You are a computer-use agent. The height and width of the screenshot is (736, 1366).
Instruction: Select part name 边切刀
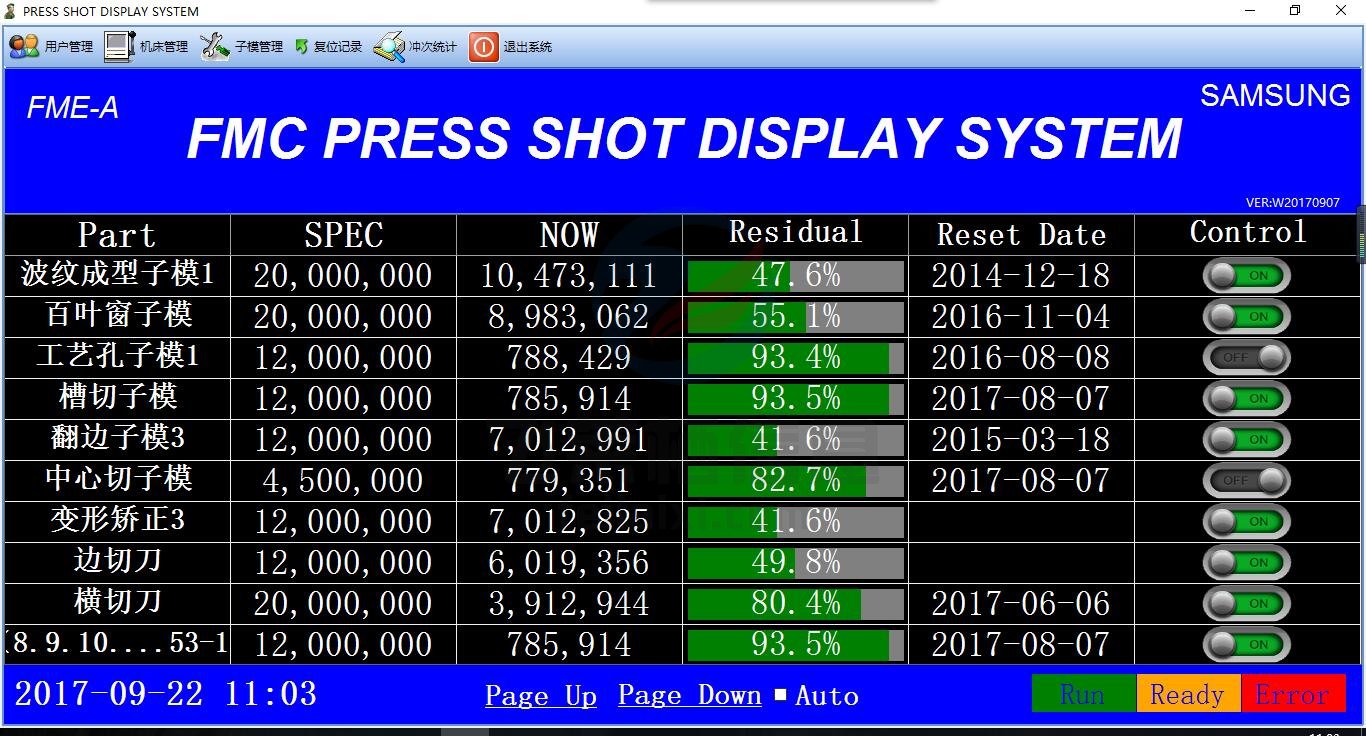point(118,561)
